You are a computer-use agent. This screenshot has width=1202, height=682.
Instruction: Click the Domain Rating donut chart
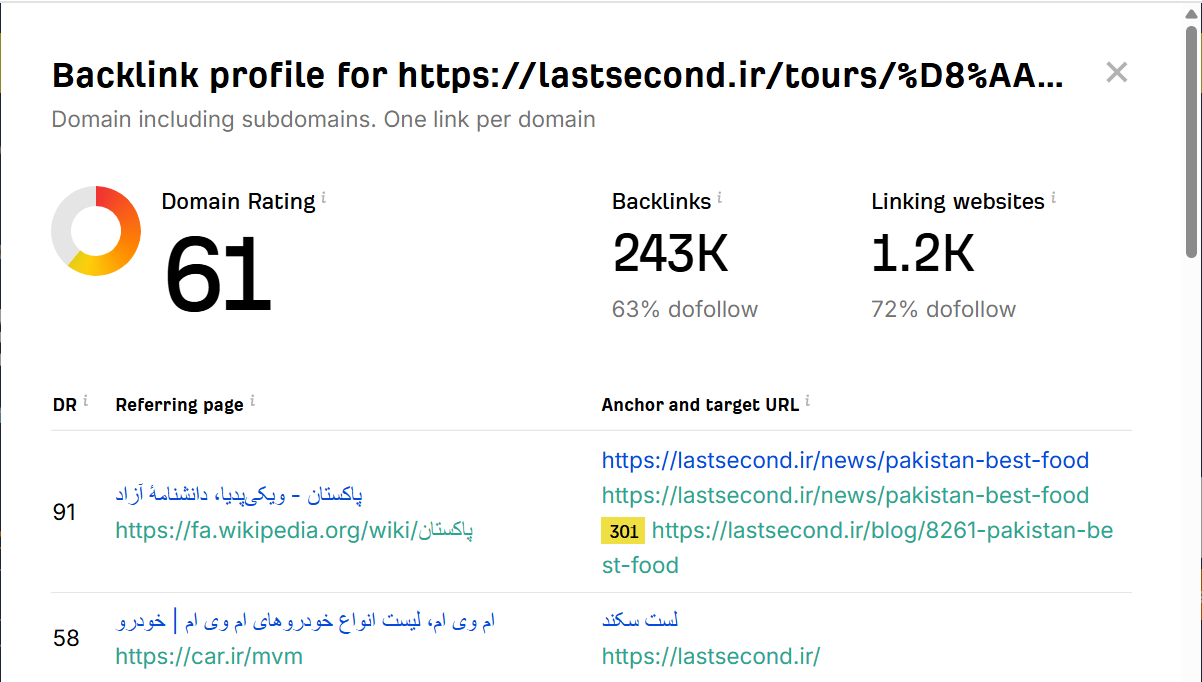tap(96, 231)
